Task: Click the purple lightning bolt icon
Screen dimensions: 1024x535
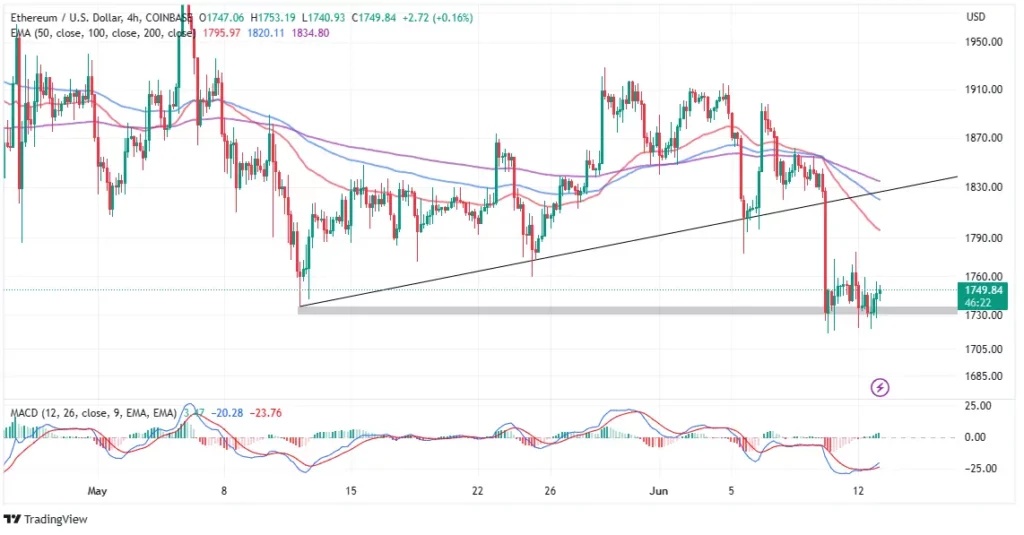Action: (x=880, y=388)
